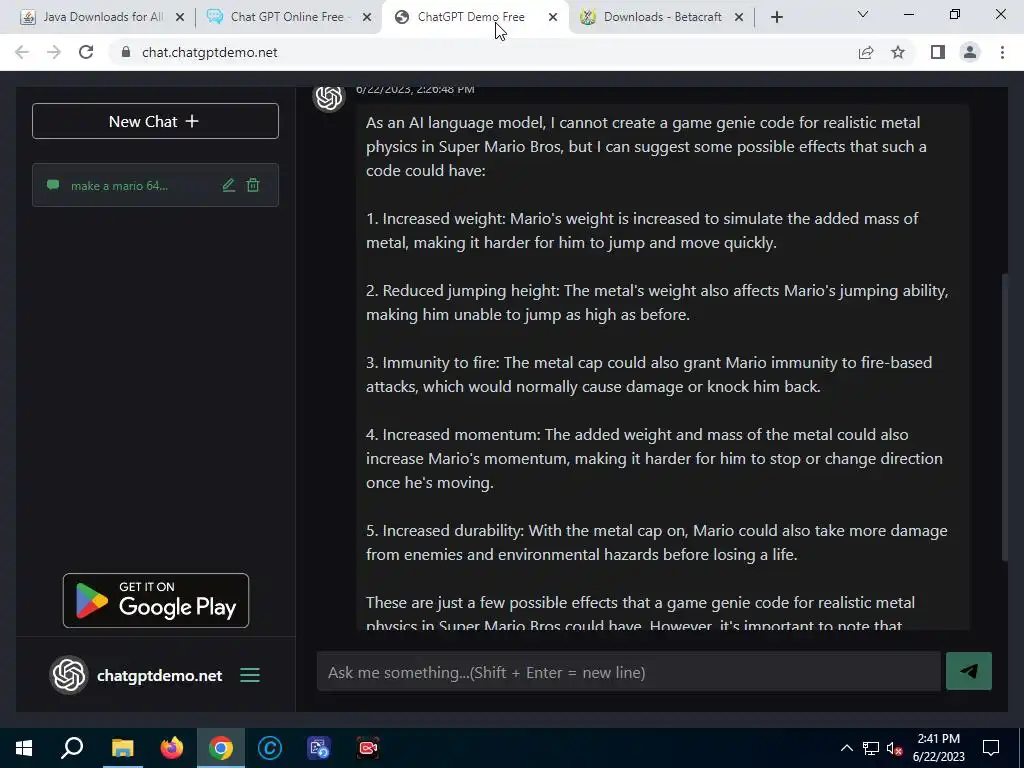Open the blue C application in taskbar
Image resolution: width=1024 pixels, height=768 pixels.
270,748
